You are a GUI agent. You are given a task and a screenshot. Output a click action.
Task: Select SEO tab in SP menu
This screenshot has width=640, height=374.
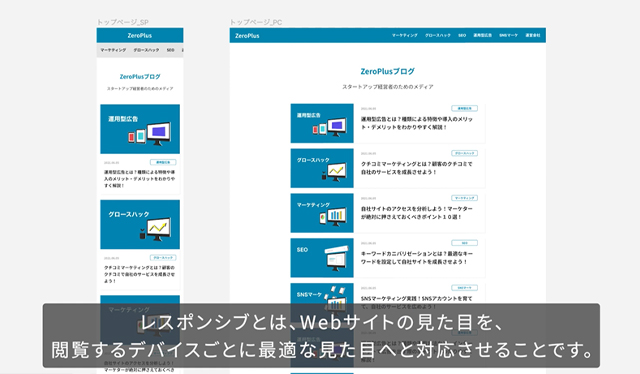click(170, 50)
